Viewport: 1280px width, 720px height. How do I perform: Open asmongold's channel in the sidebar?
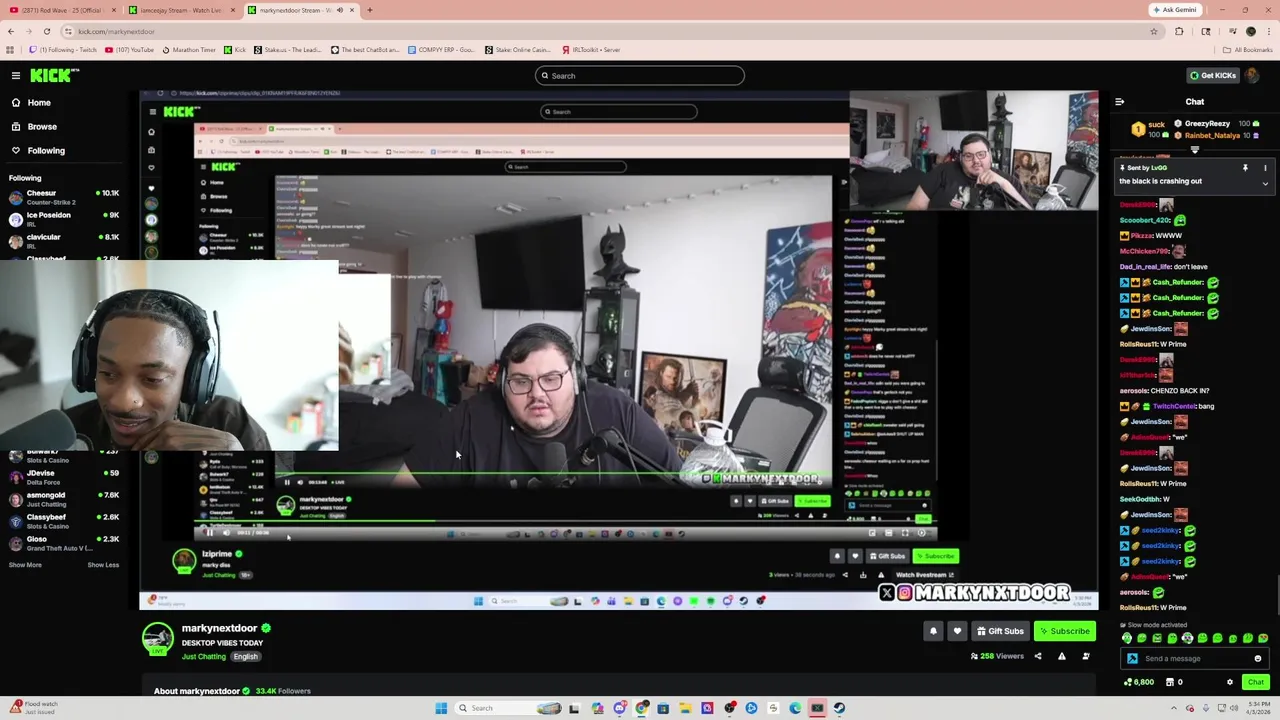[x=62, y=499]
